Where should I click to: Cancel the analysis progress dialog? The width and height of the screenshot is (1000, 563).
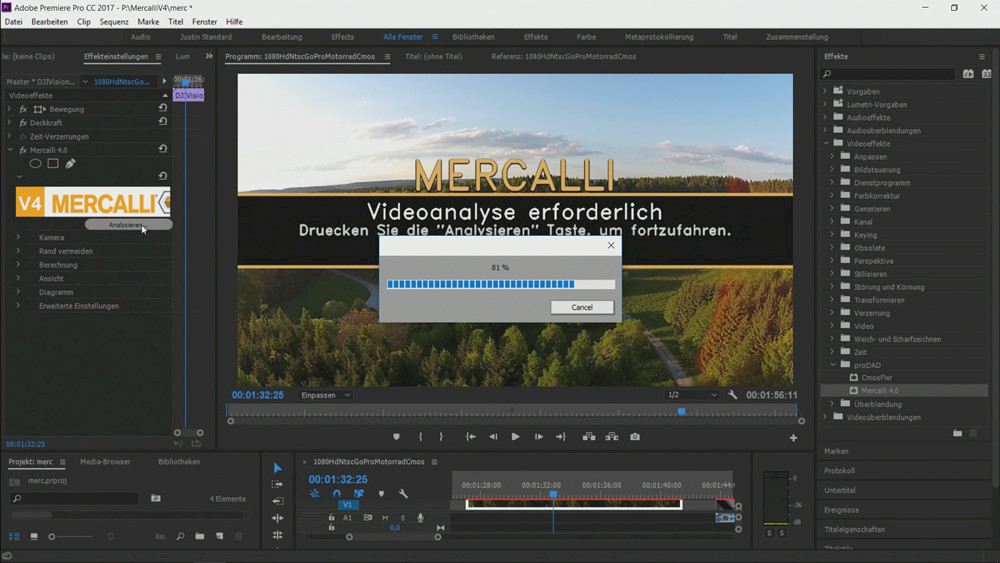tap(582, 307)
